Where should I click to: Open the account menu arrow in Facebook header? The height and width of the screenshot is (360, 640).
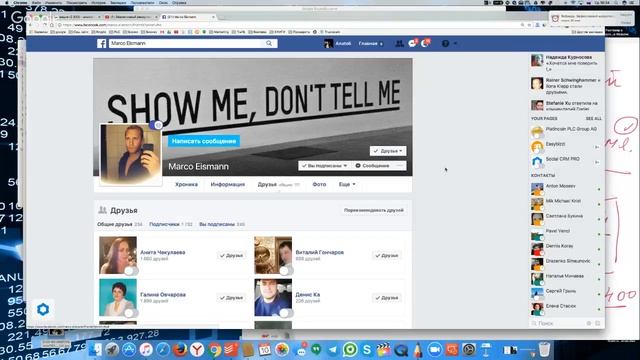click(456, 43)
